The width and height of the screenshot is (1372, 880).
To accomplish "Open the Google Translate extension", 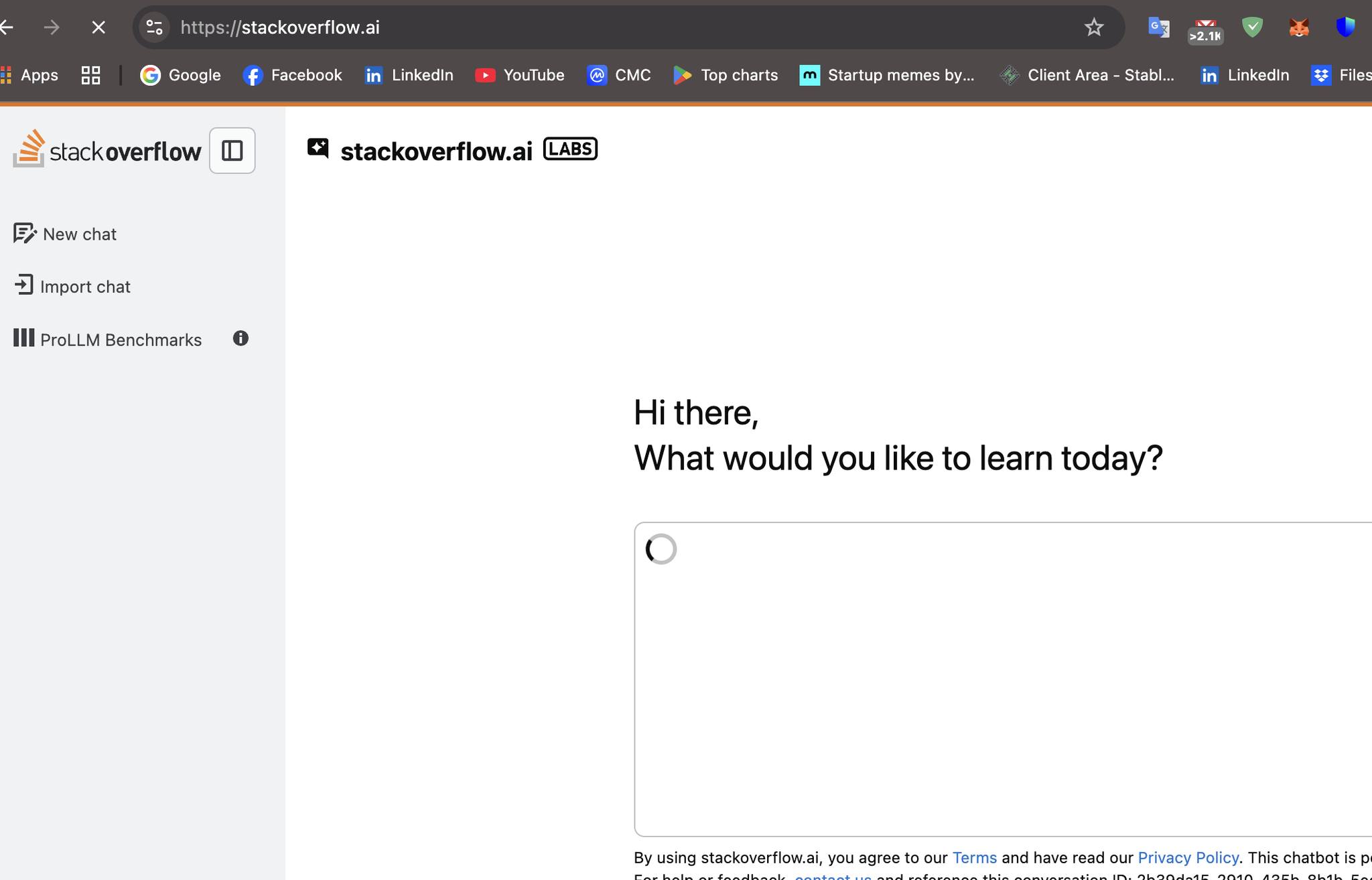I will [1158, 27].
